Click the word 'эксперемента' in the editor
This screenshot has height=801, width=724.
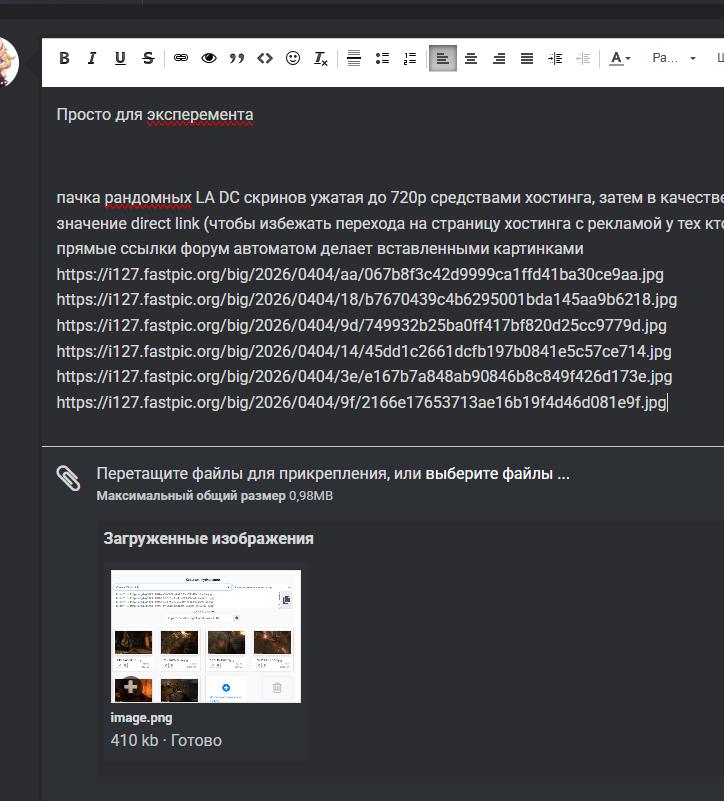pos(200,115)
